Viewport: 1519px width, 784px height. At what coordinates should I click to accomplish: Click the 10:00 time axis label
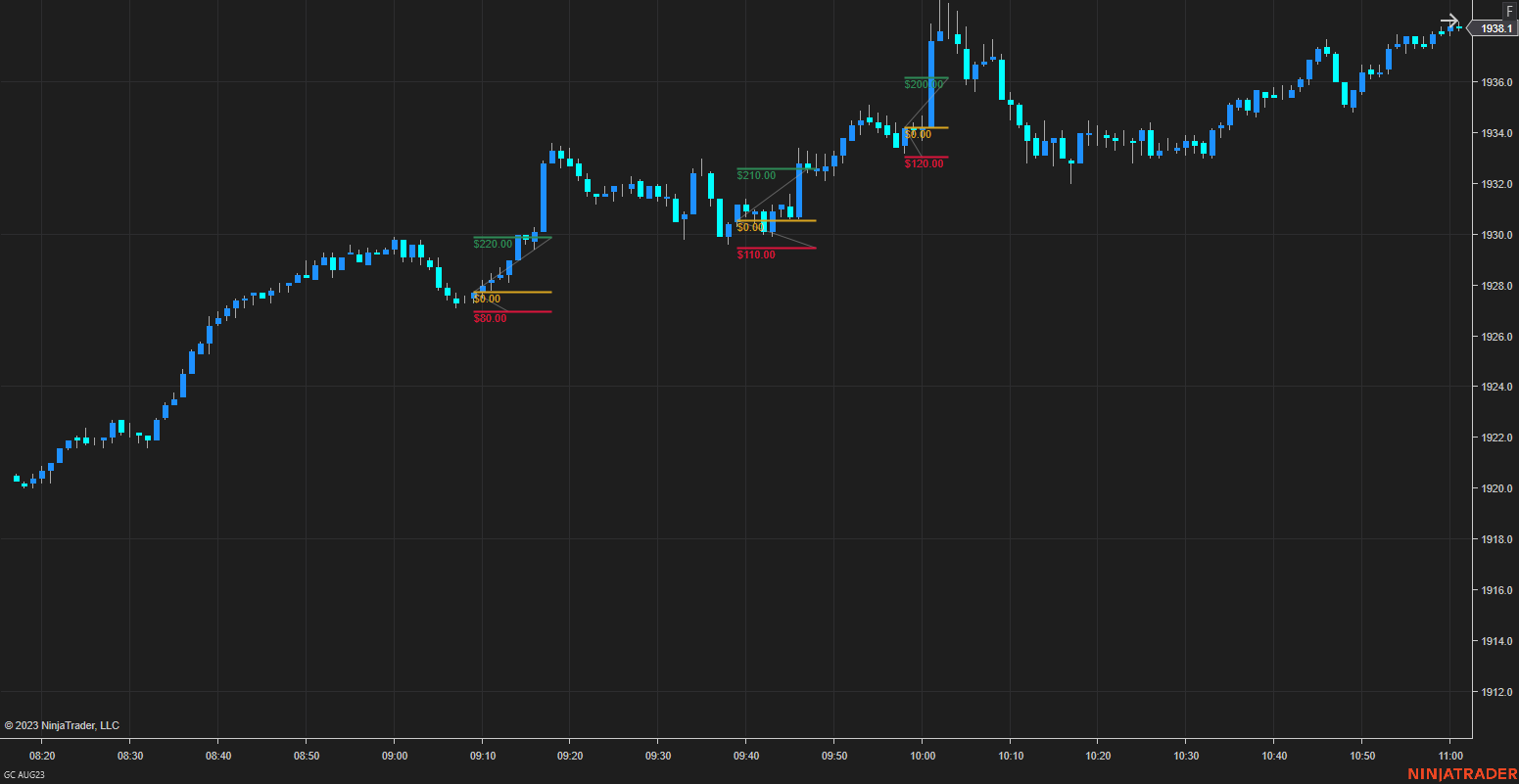click(923, 756)
